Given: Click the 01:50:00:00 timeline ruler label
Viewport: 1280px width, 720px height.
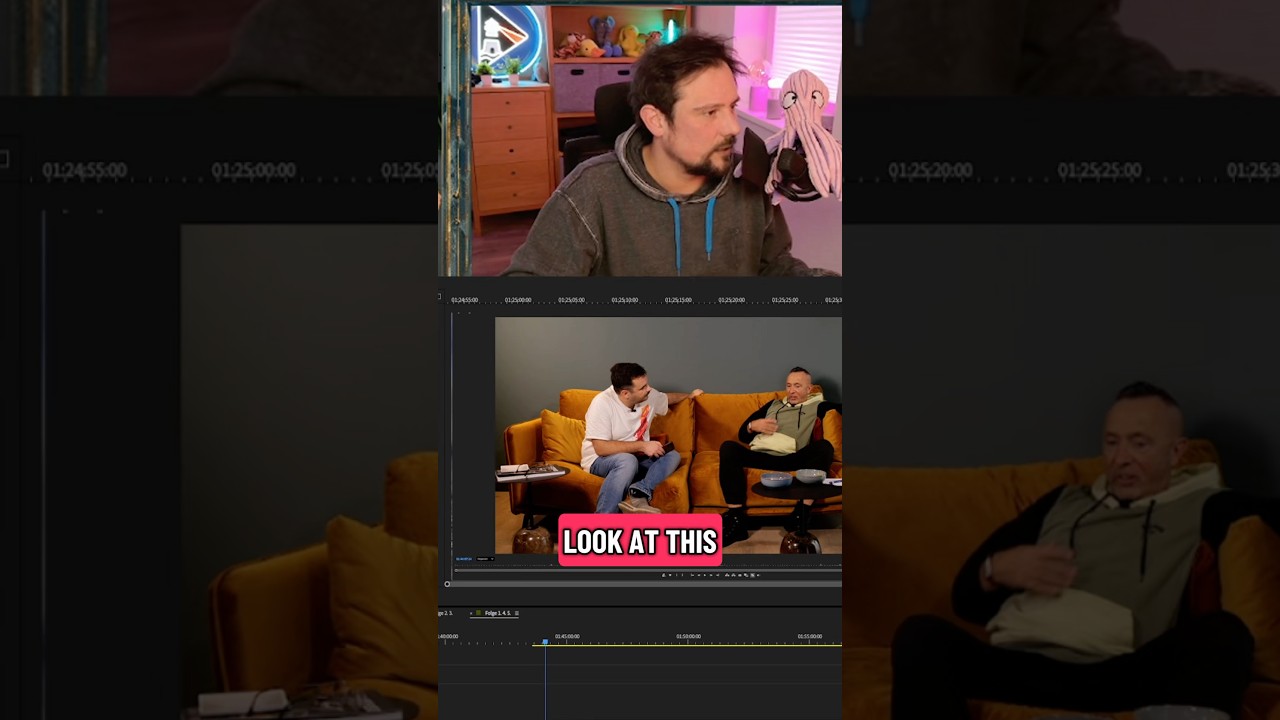Looking at the screenshot, I should point(688,636).
